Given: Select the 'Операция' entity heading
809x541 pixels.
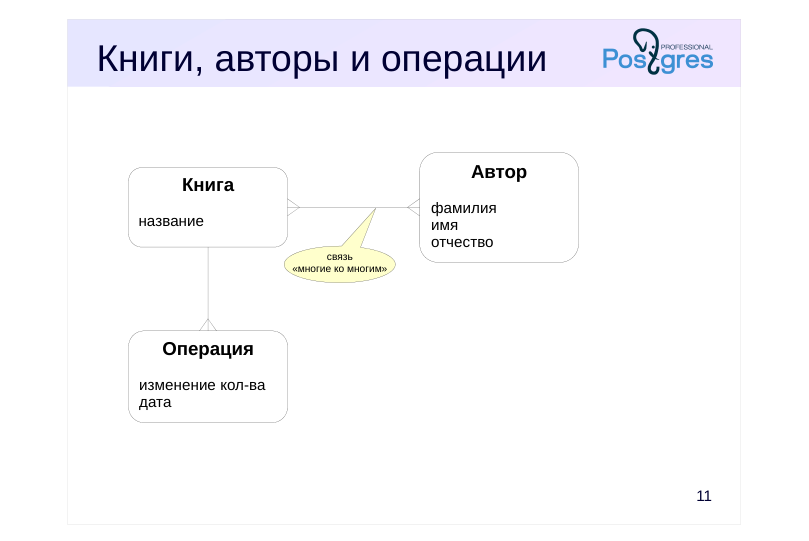Looking at the screenshot, I should (x=208, y=349).
